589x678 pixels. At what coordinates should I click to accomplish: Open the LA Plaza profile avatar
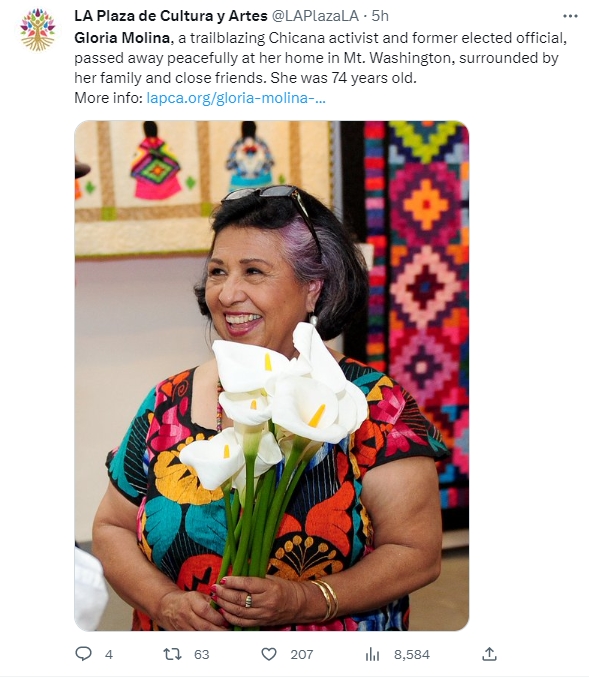[x=38, y=29]
